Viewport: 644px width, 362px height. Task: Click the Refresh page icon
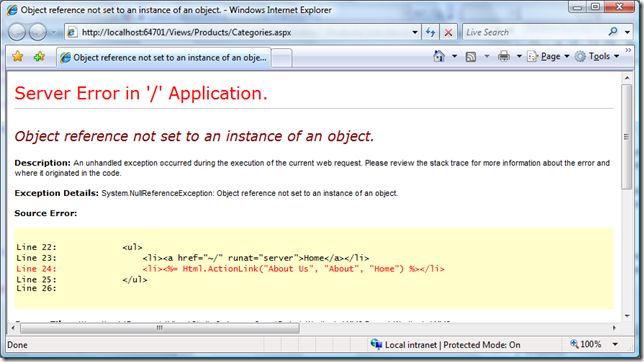click(430, 32)
